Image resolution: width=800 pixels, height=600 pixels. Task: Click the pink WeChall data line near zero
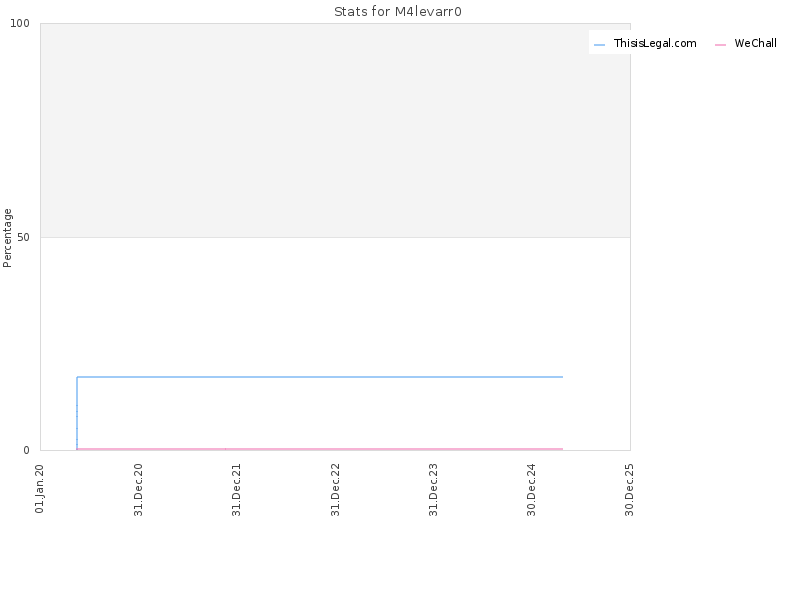[x=320, y=449]
